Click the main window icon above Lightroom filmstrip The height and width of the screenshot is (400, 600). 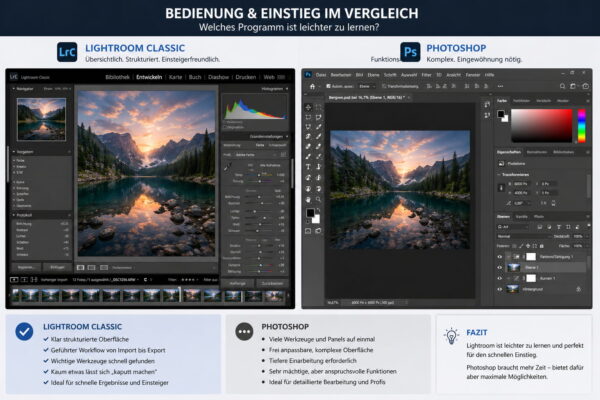(14, 280)
